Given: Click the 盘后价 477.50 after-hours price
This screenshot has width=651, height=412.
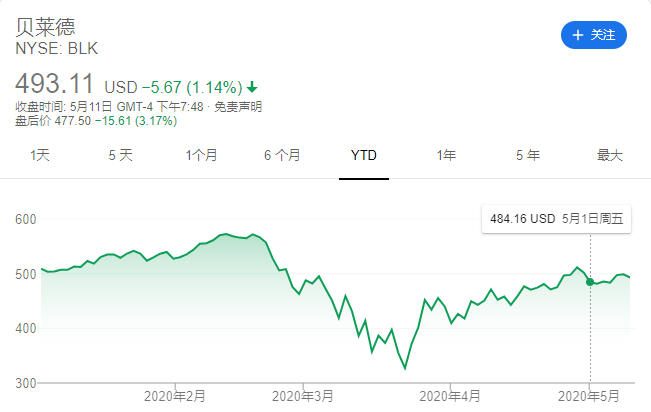Looking at the screenshot, I should (96, 121).
